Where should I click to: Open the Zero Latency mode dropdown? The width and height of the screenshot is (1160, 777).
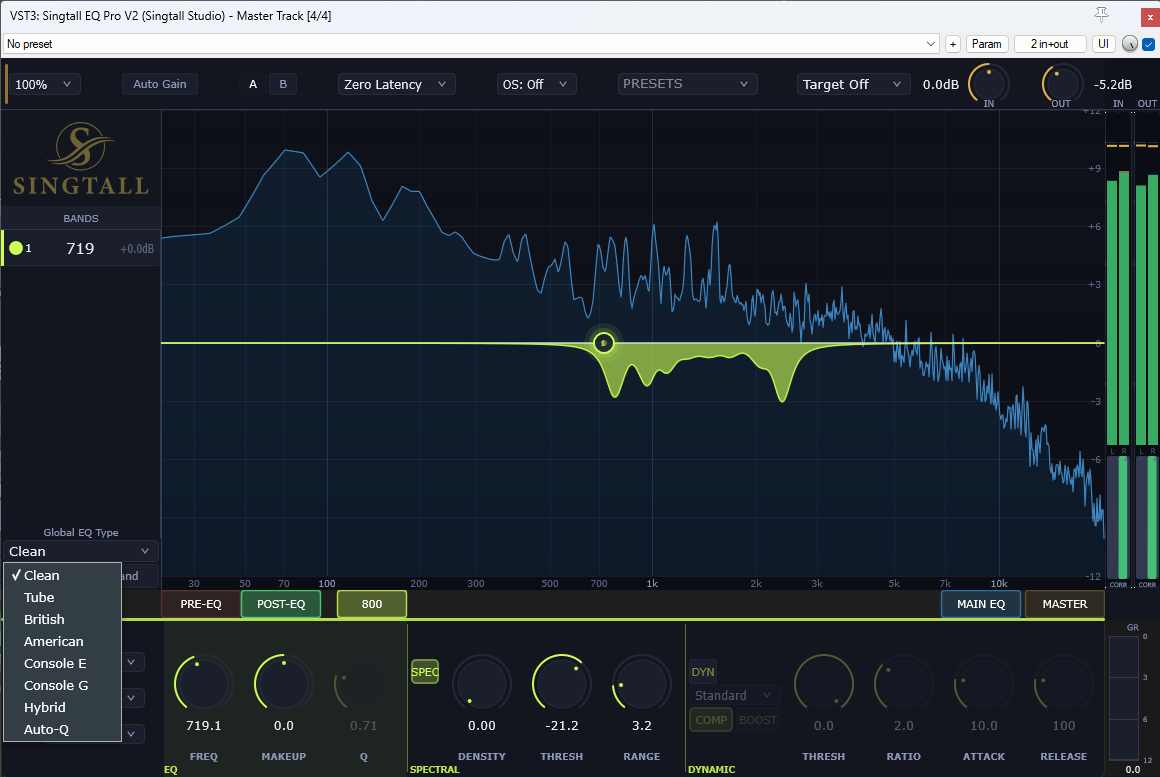pos(396,84)
